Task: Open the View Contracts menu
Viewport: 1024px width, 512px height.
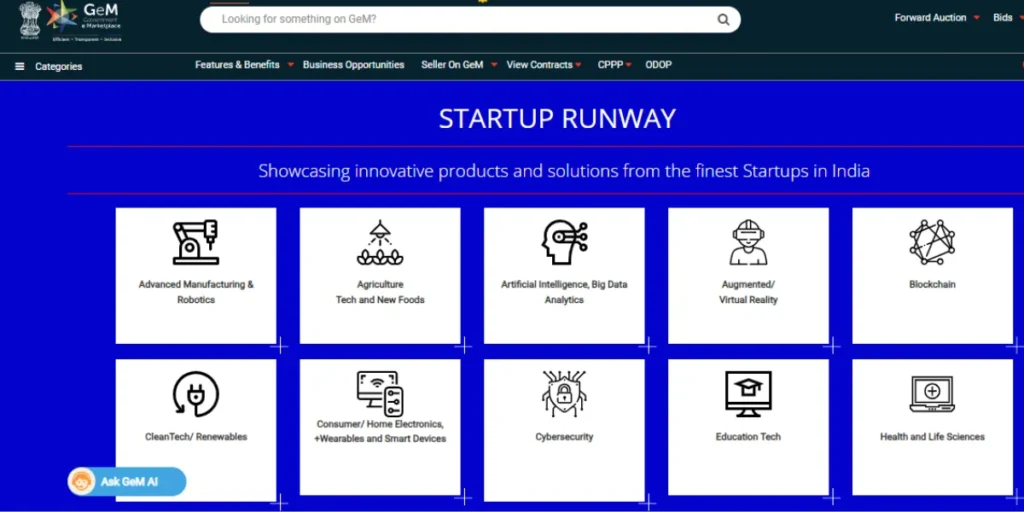Action: [x=539, y=65]
